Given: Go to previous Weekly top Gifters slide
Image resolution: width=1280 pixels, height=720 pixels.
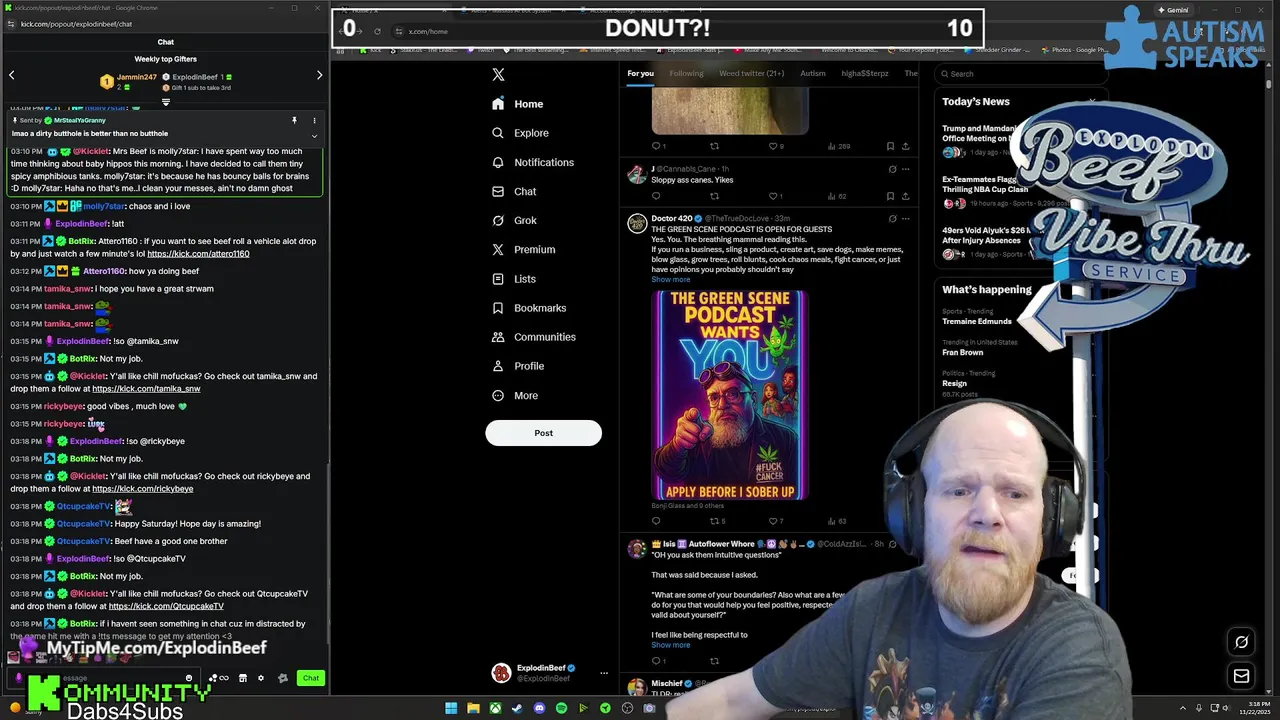Looking at the screenshot, I should tap(11, 75).
